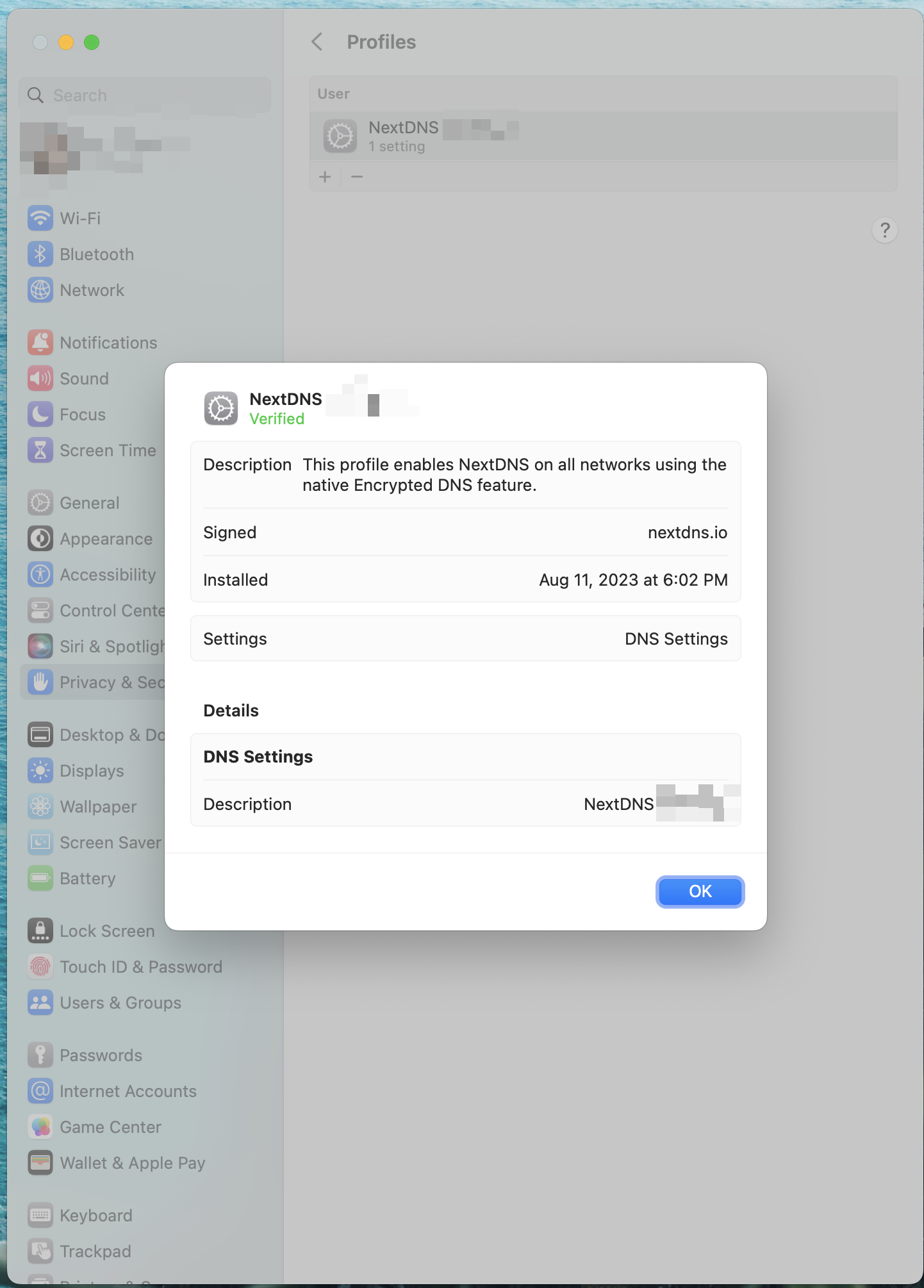Screen dimensions: 924x1288
Task: Select Screen Saver icon
Action: pos(40,843)
